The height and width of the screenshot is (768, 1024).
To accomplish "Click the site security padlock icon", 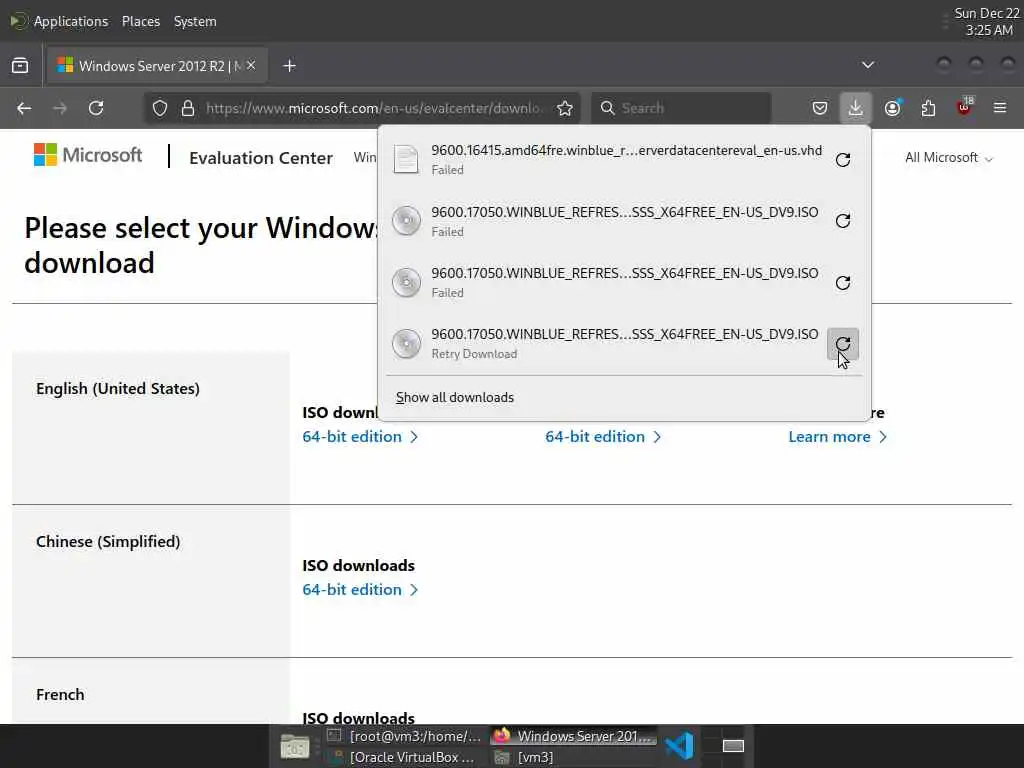I will (x=188, y=108).
